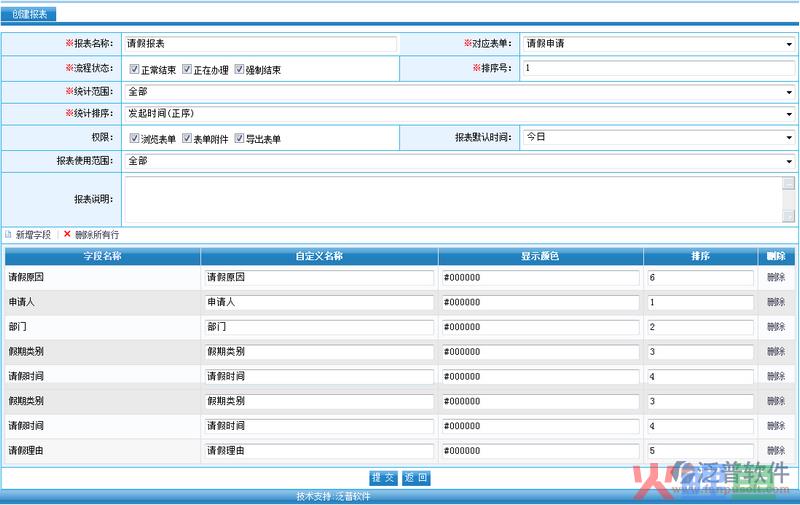Click the 部门 display color field
This screenshot has width=800, height=505.
coord(540,327)
